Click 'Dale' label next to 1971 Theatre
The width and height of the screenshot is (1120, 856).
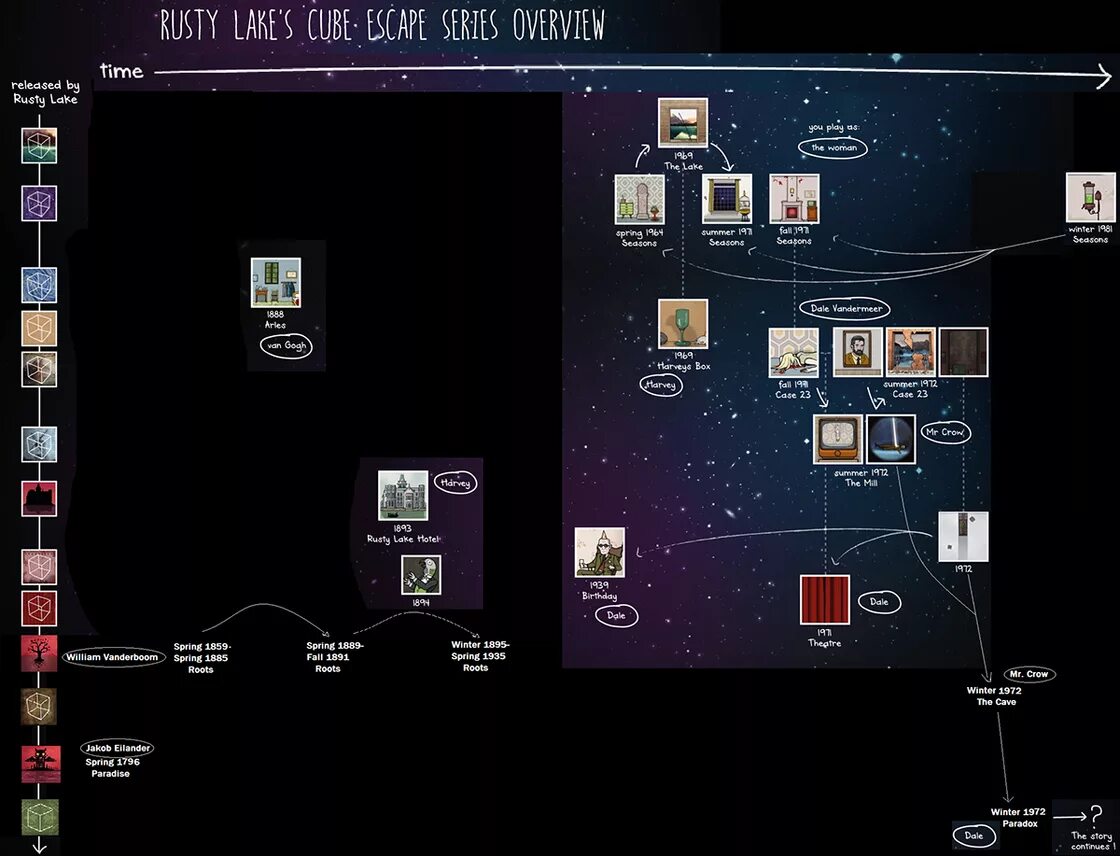879,602
